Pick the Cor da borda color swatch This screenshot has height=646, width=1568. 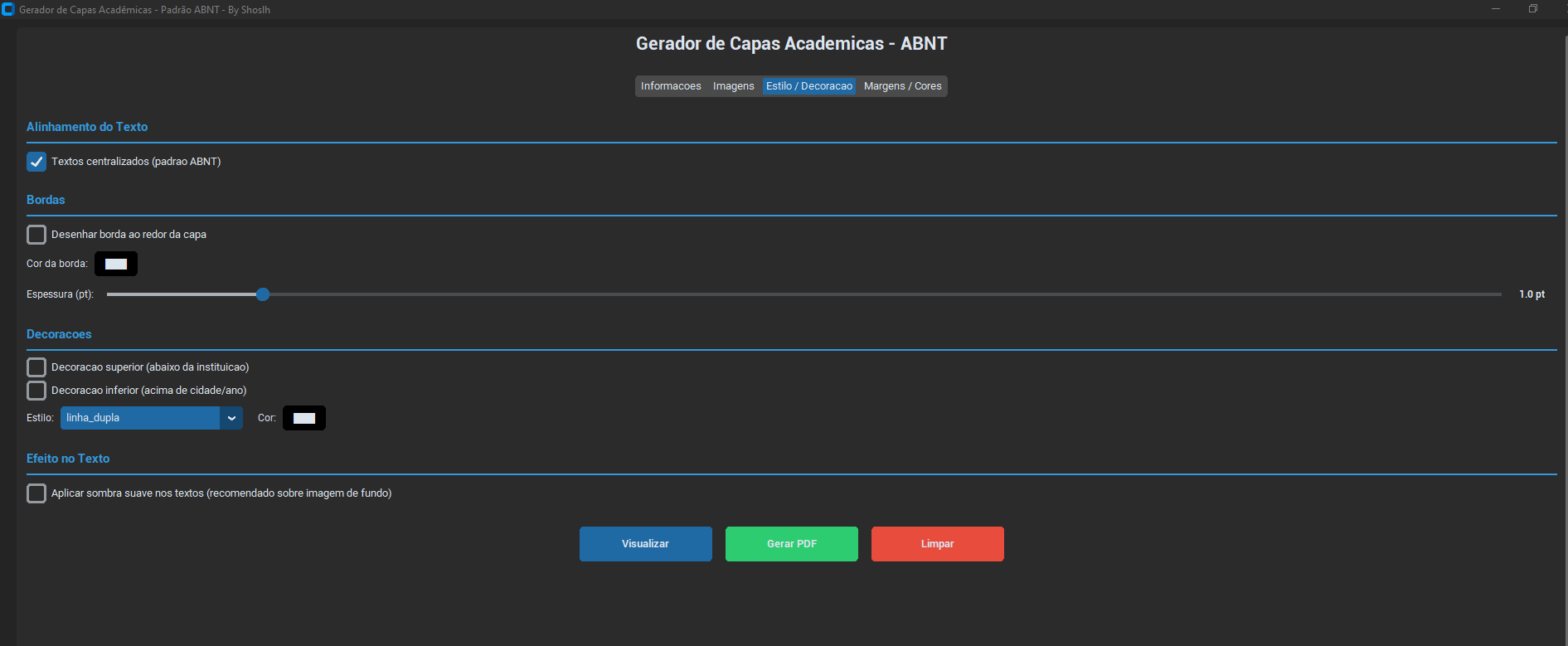pyautogui.click(x=116, y=264)
